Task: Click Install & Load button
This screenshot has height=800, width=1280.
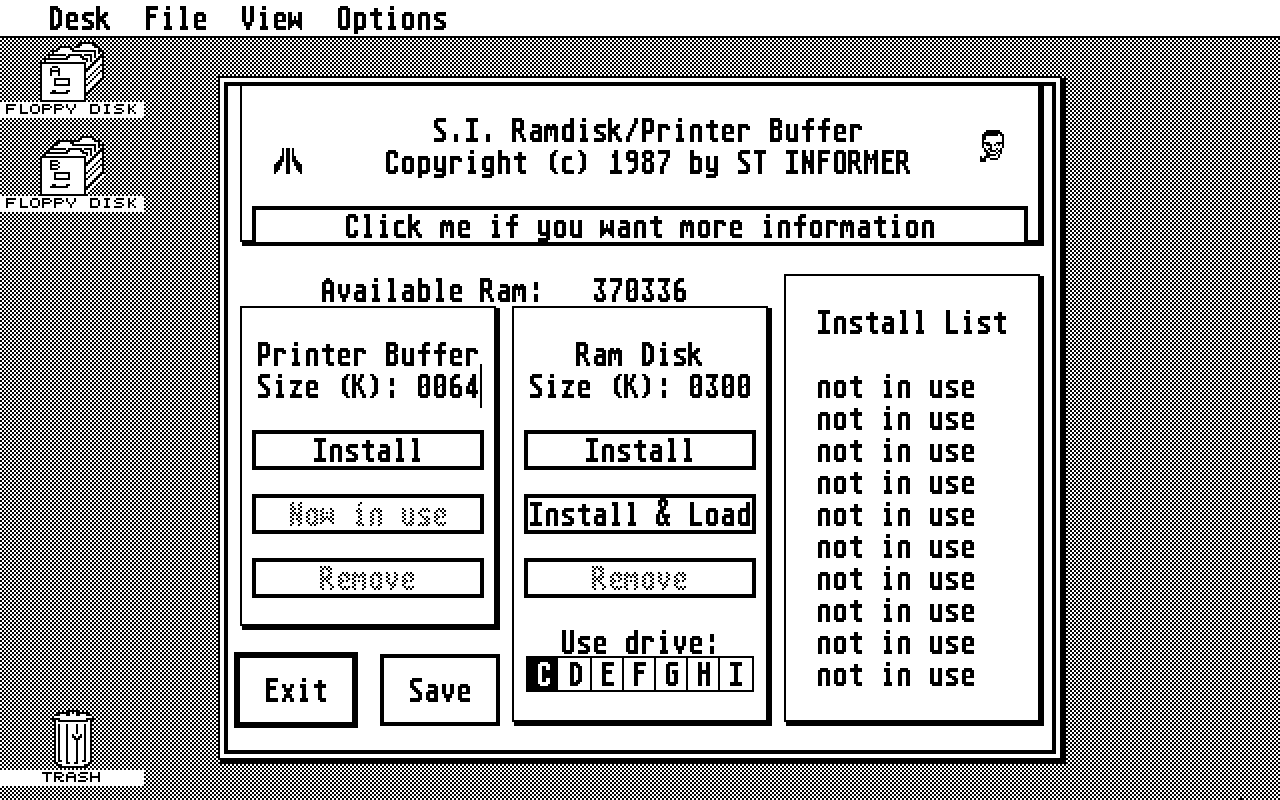Action: coord(640,514)
